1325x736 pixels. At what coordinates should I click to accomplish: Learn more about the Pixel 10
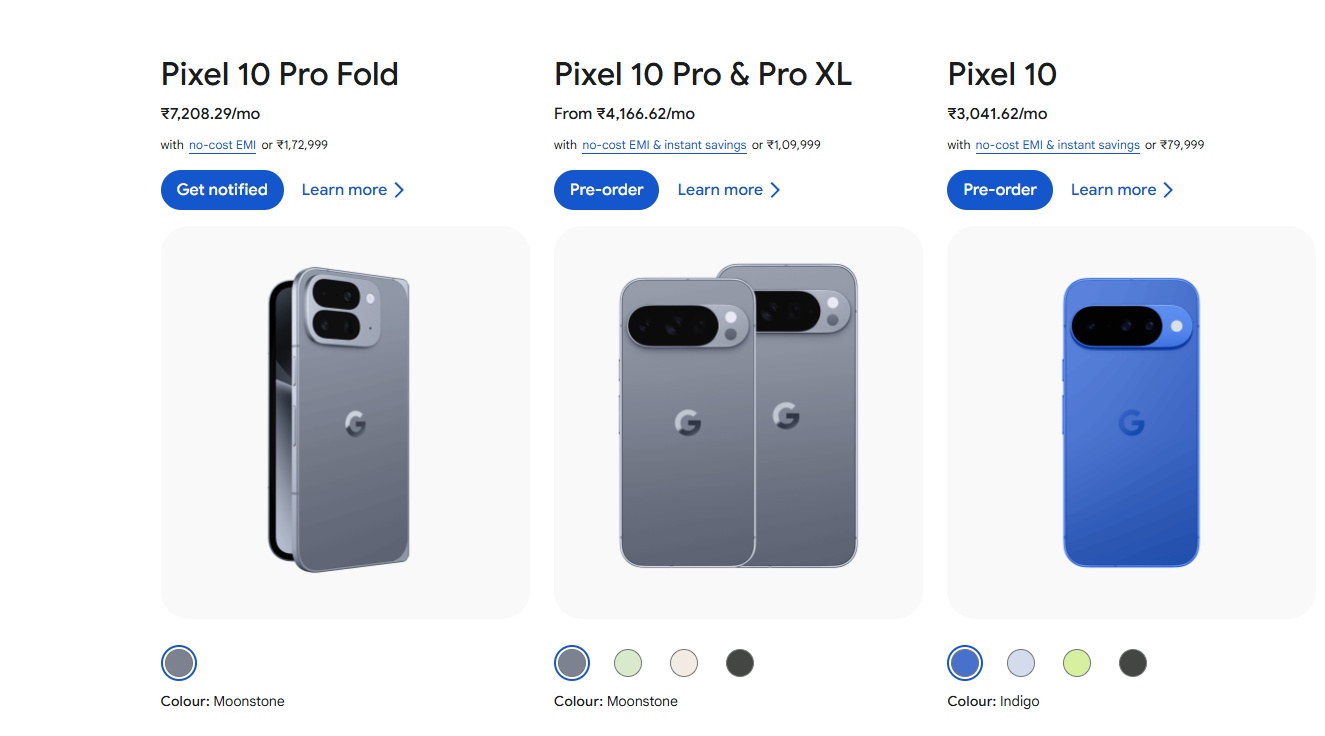click(1113, 189)
